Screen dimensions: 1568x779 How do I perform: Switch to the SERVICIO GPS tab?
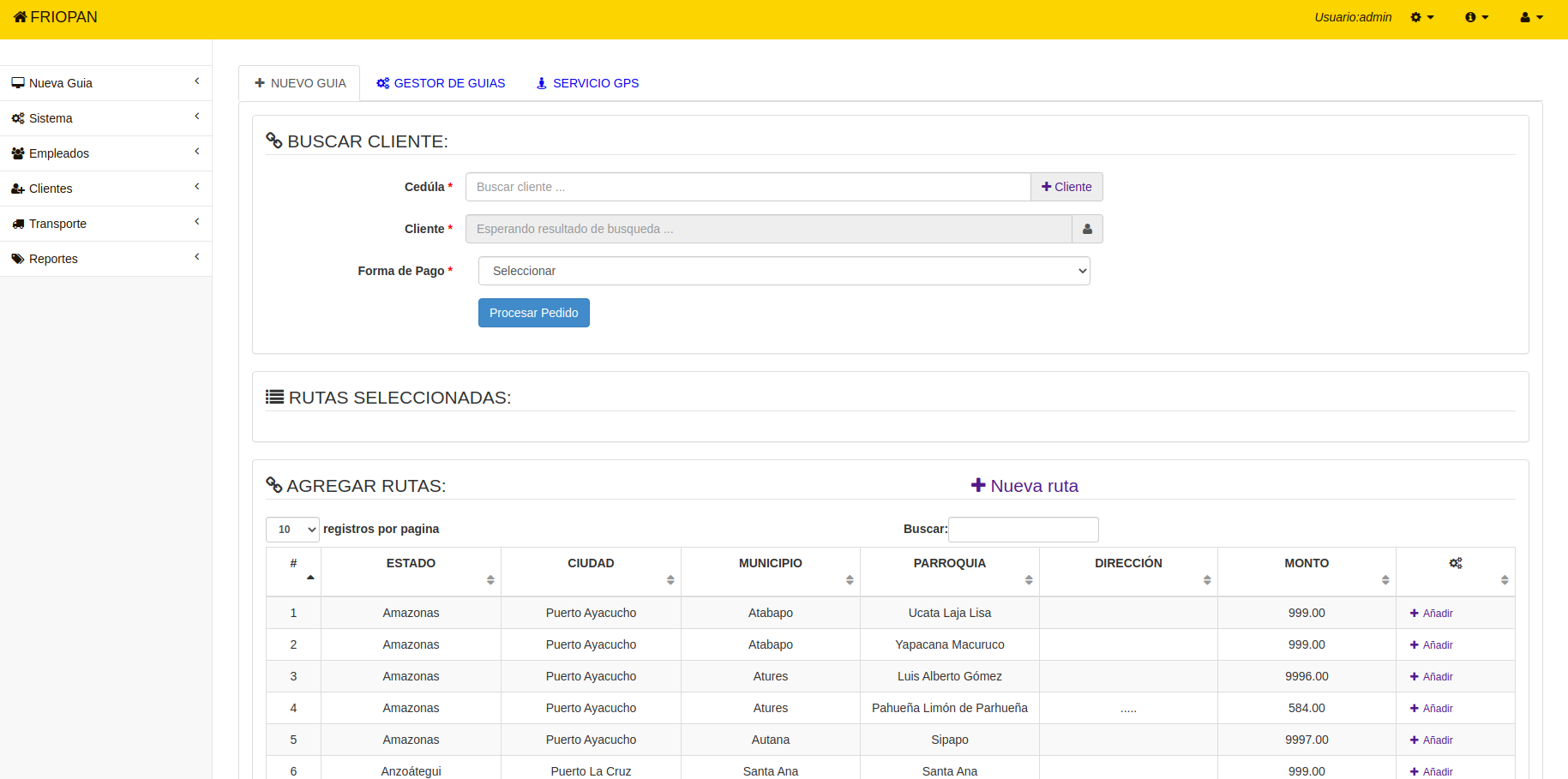click(x=587, y=83)
